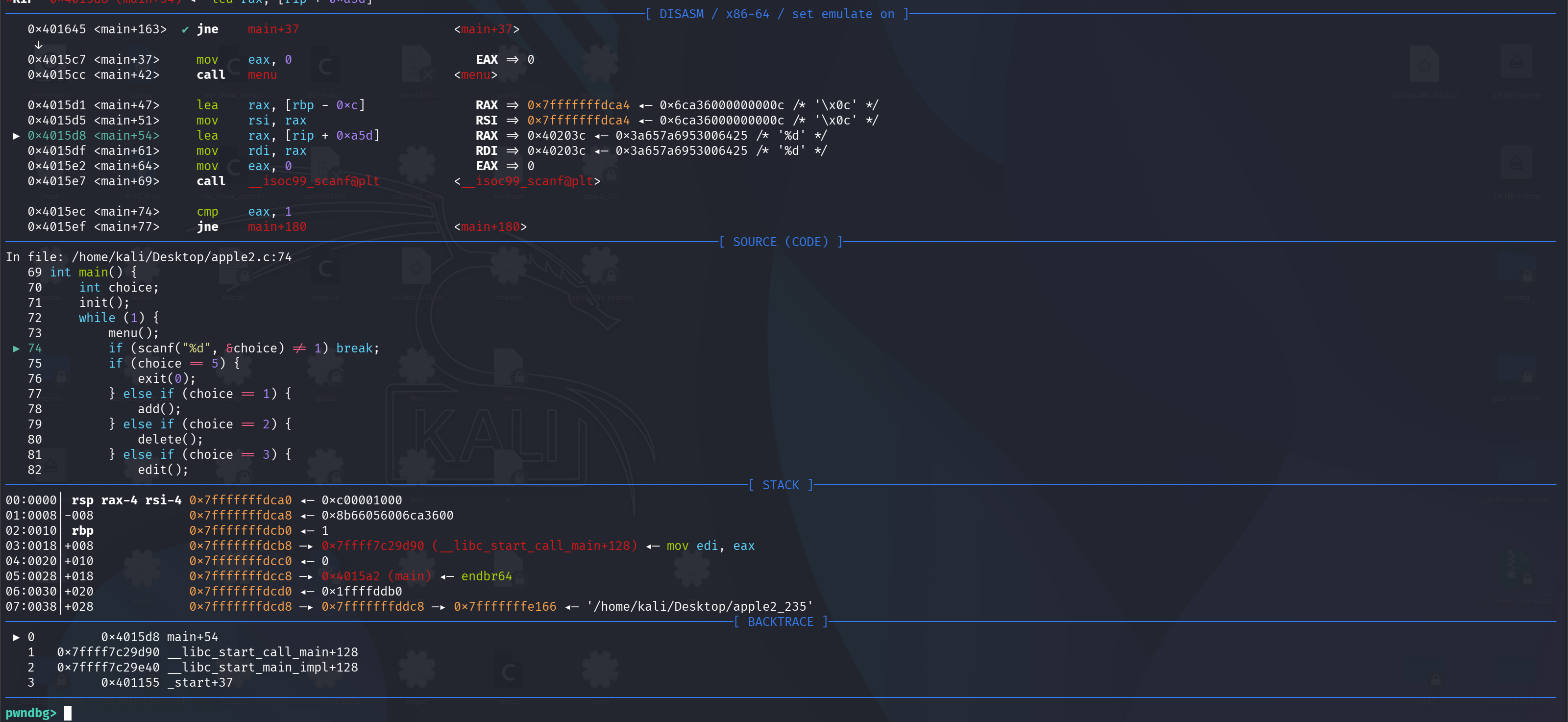Viewport: 1568px width, 722px height.
Task: Click mov rsi, rax instruction at 0x4015d5
Action: click(251, 121)
